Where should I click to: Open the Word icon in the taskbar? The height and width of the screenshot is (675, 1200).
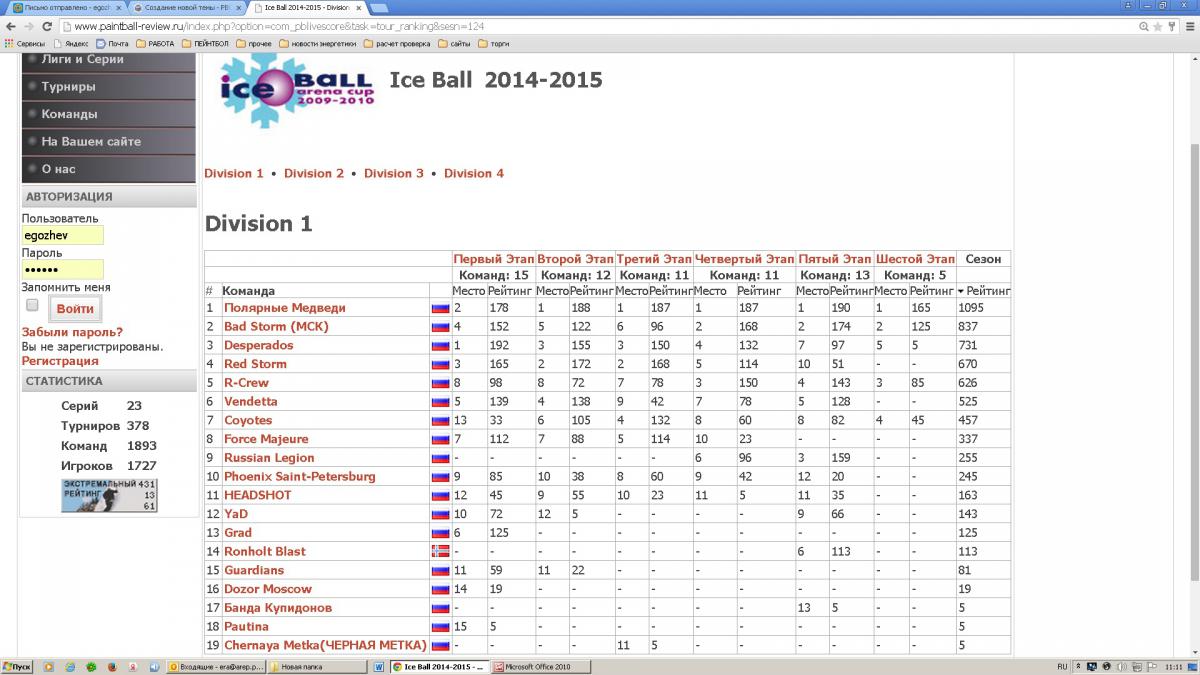click(379, 666)
